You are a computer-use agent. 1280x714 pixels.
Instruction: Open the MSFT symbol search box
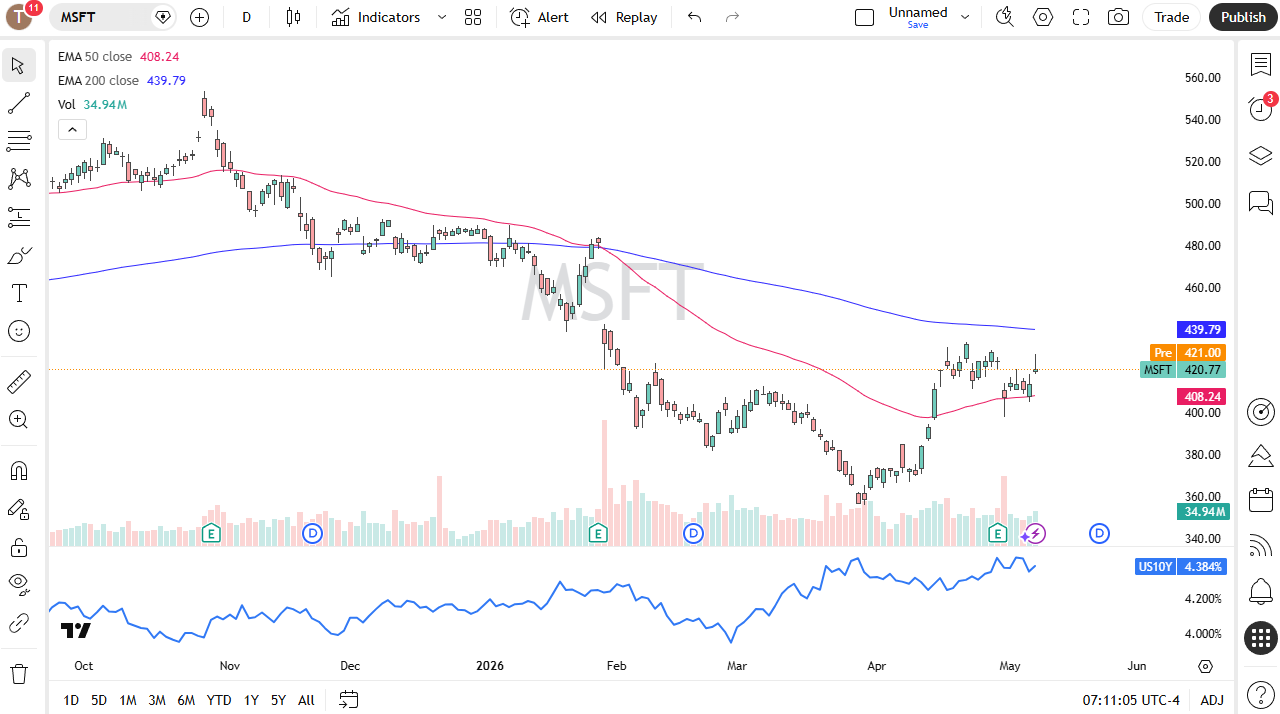pos(114,17)
